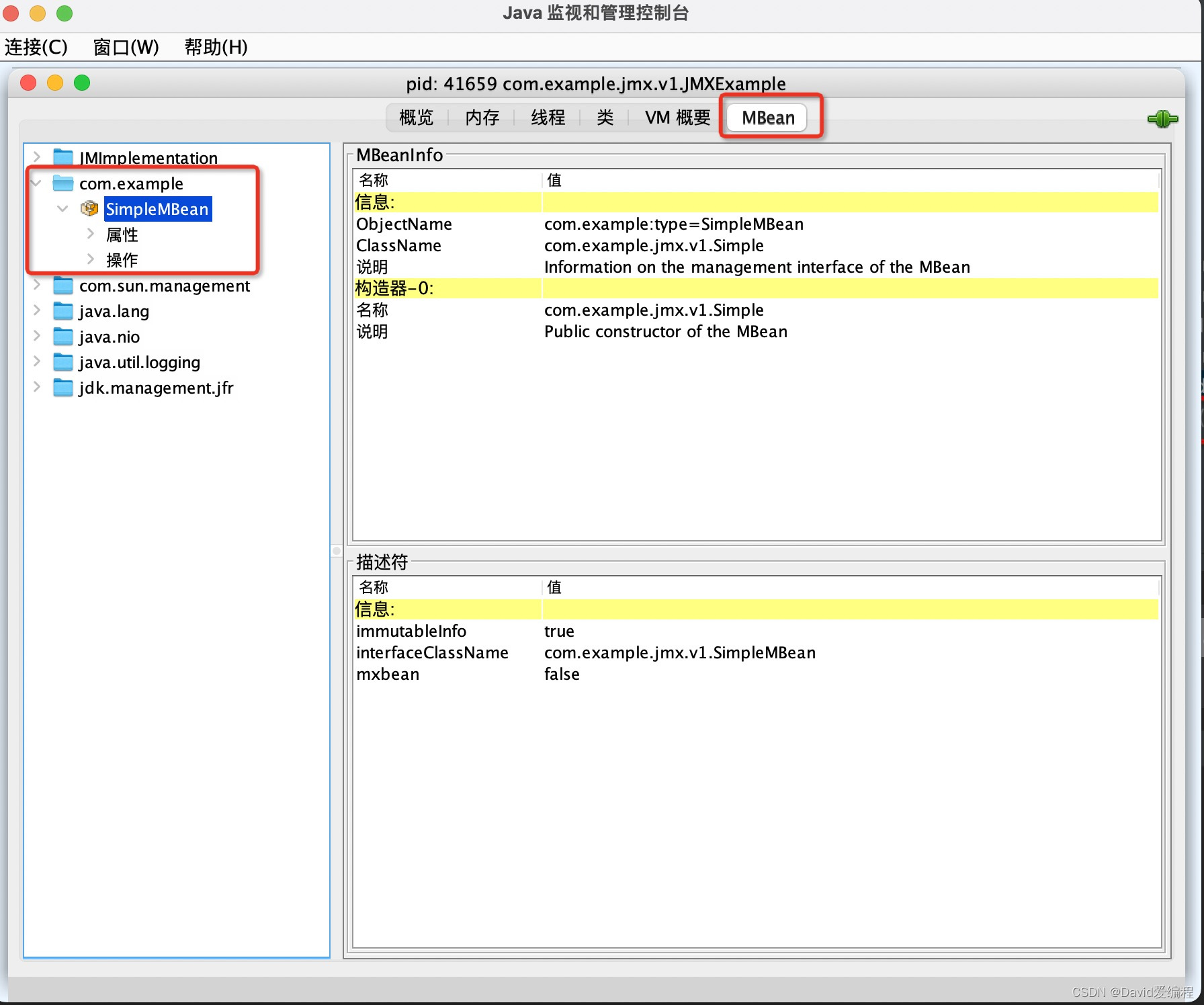Switch to the 概览 tab
The height and width of the screenshot is (1005, 1204).
tap(416, 118)
